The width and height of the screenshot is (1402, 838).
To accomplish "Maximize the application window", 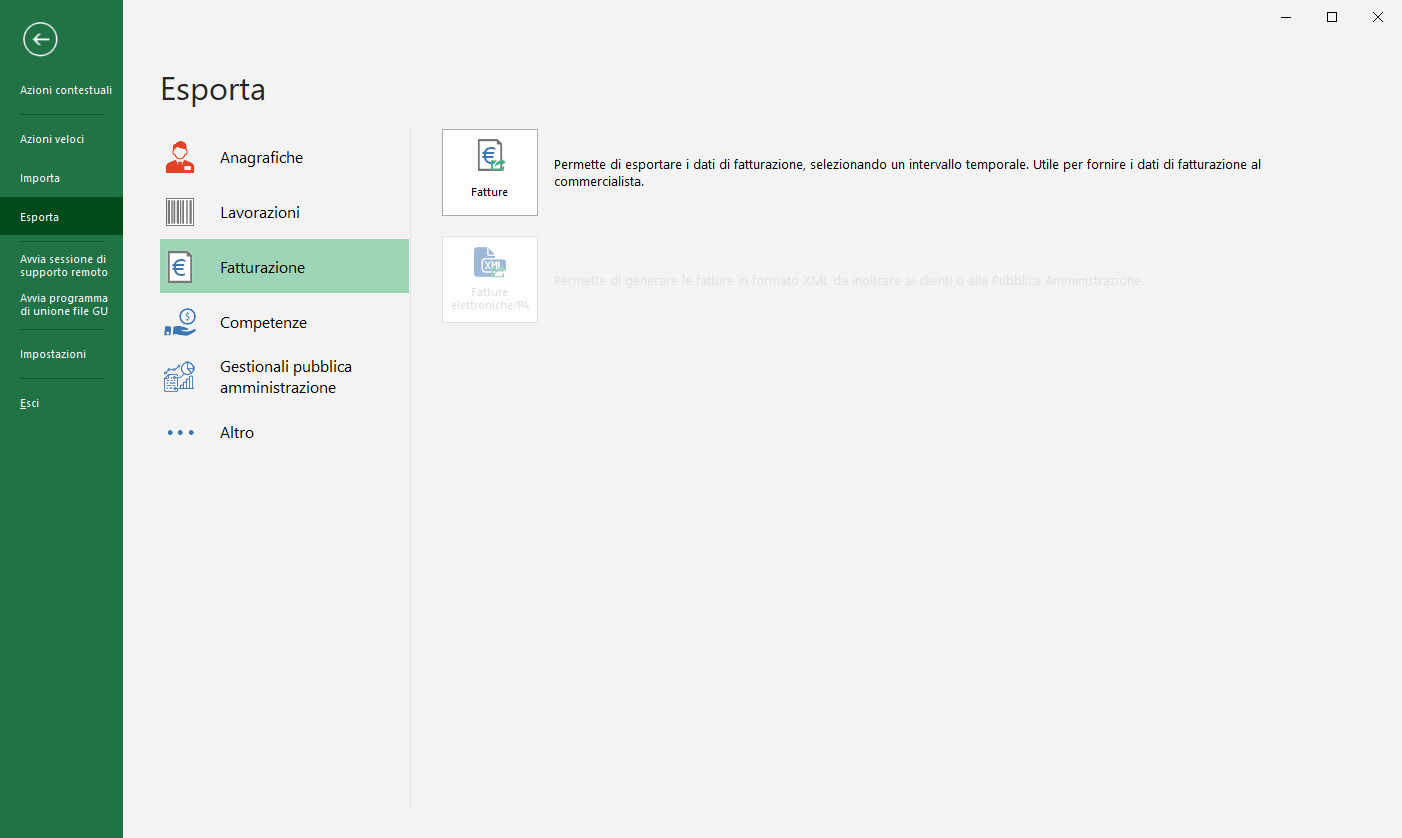I will point(1332,17).
